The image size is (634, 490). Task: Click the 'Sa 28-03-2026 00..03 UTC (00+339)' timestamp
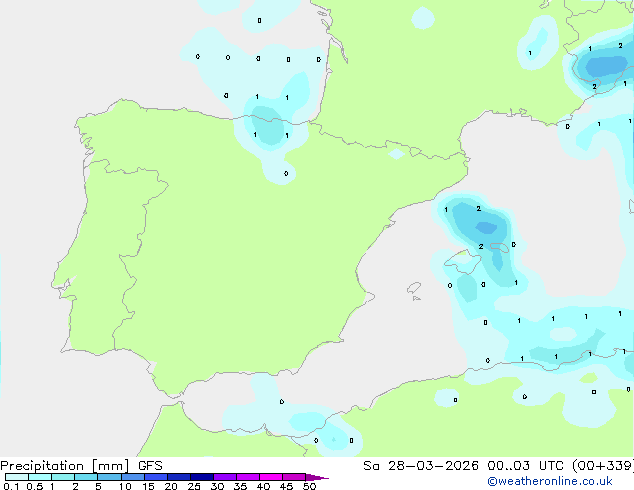point(498,466)
